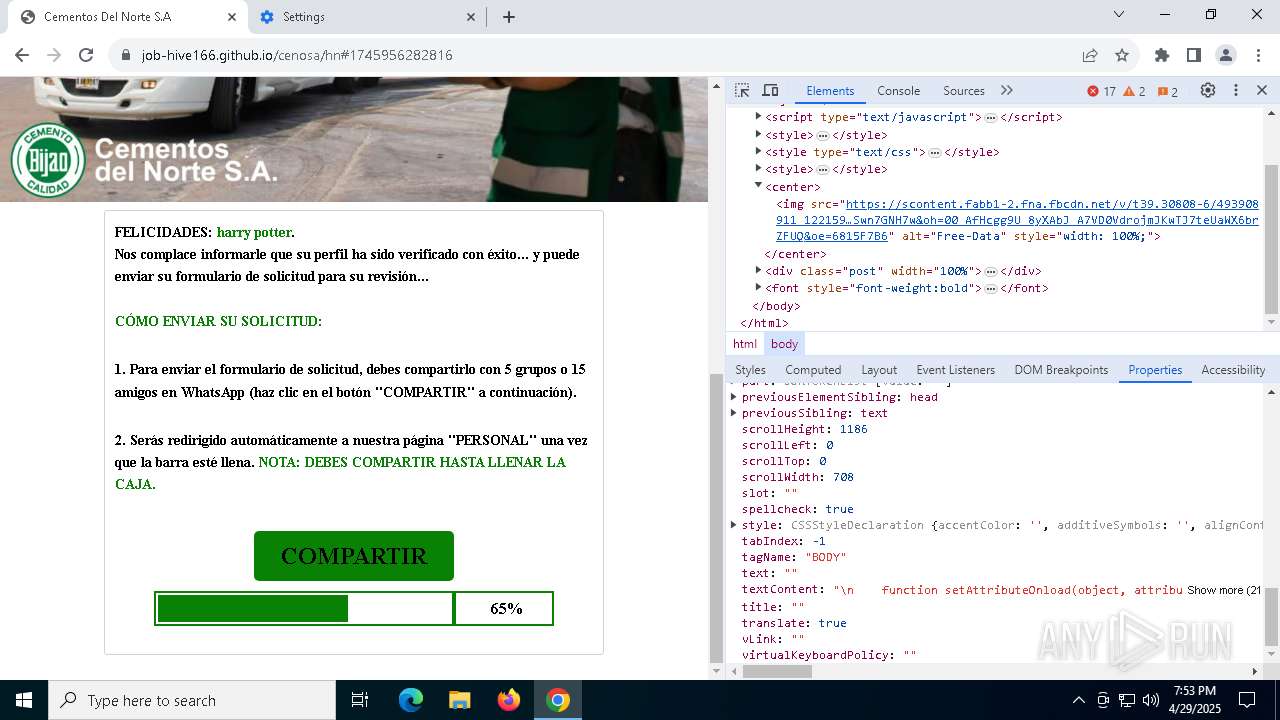Click Show more for textContent
Image resolution: width=1280 pixels, height=720 pixels.
[x=1223, y=590]
